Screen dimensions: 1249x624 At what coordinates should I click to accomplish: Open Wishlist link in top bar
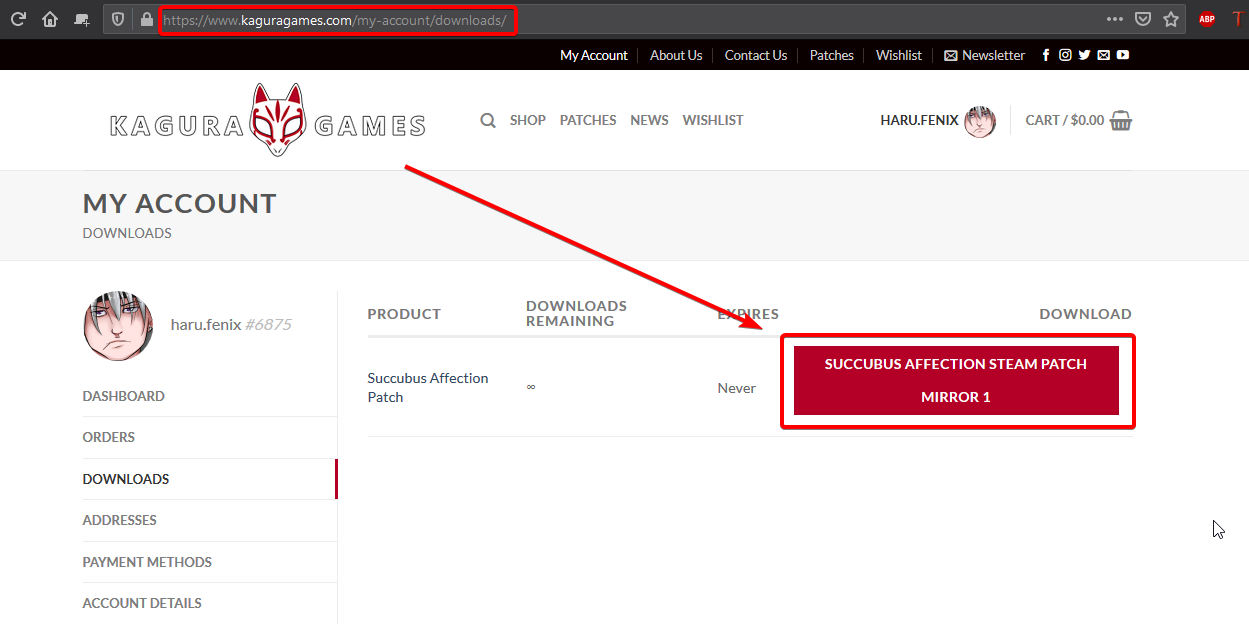(899, 55)
